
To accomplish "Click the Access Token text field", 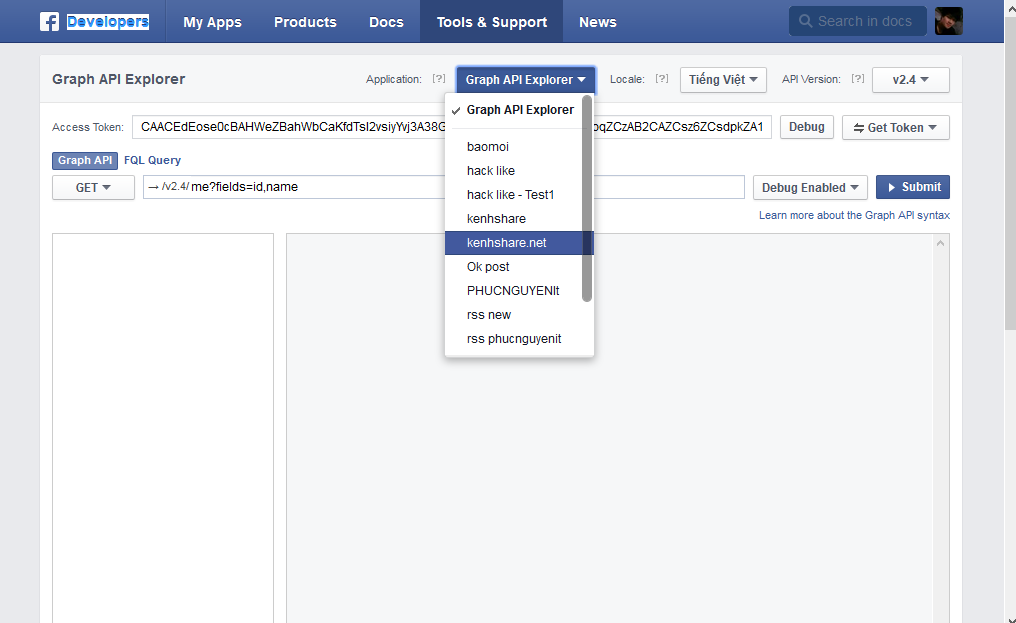I will (452, 127).
